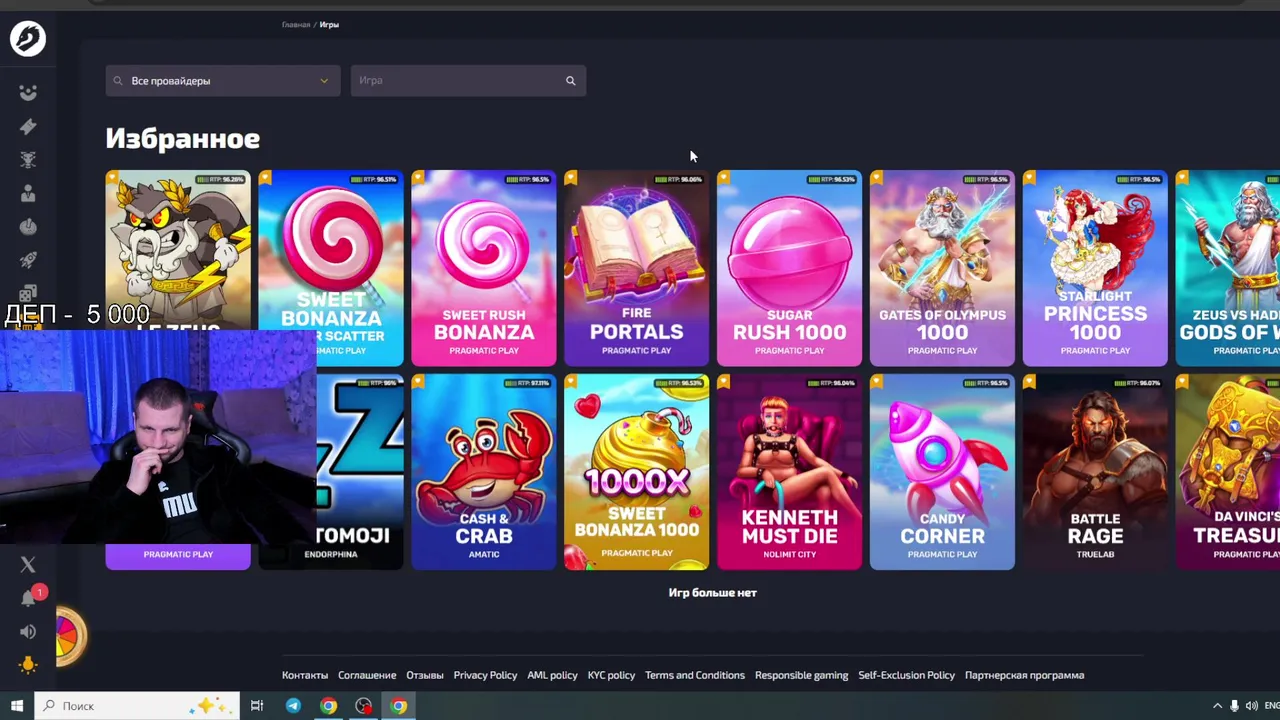Open the Candy Corner game
The height and width of the screenshot is (720, 1280).
tap(943, 472)
